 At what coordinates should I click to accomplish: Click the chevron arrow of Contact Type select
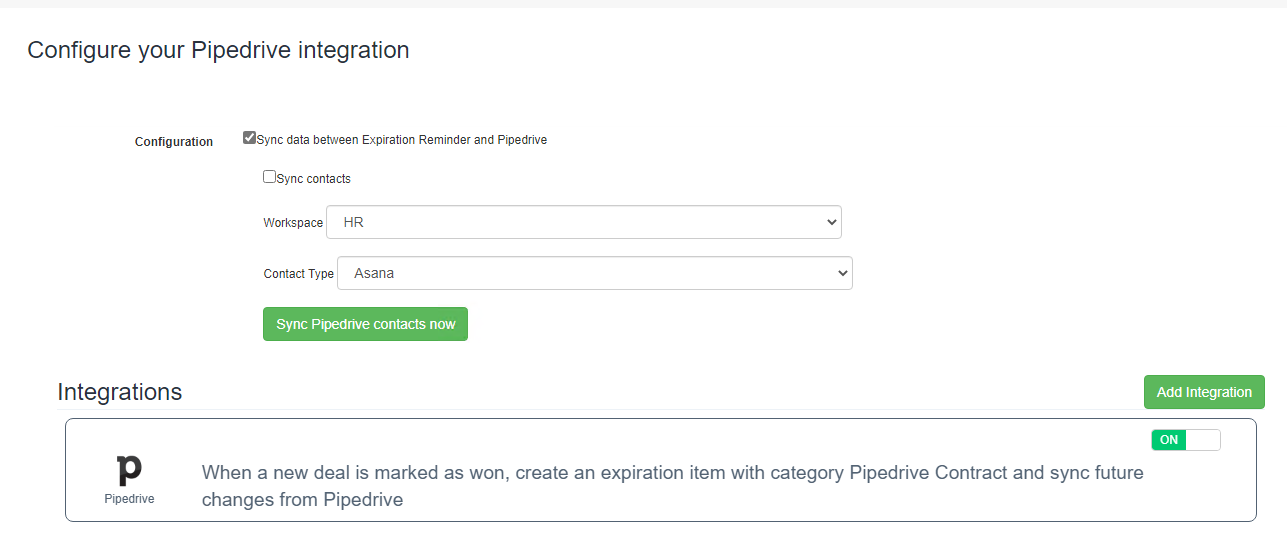click(843, 273)
